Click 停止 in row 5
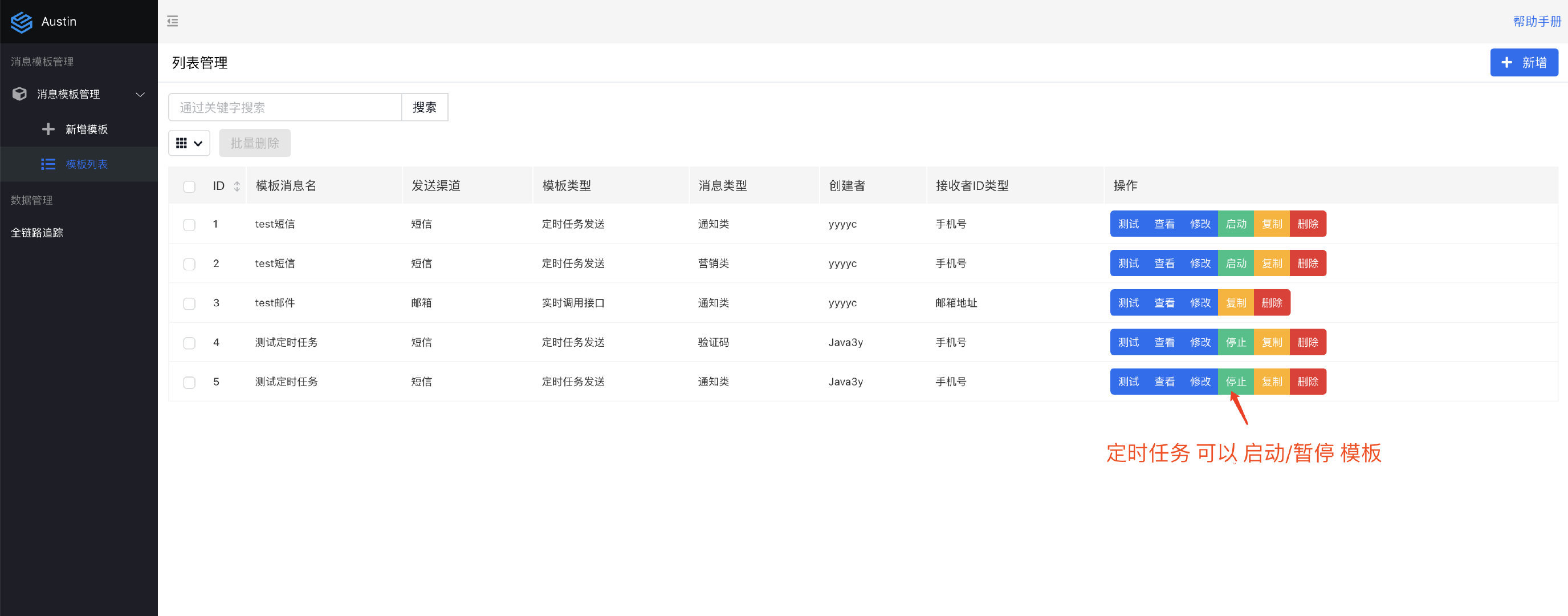The image size is (1568, 616). [1236, 382]
